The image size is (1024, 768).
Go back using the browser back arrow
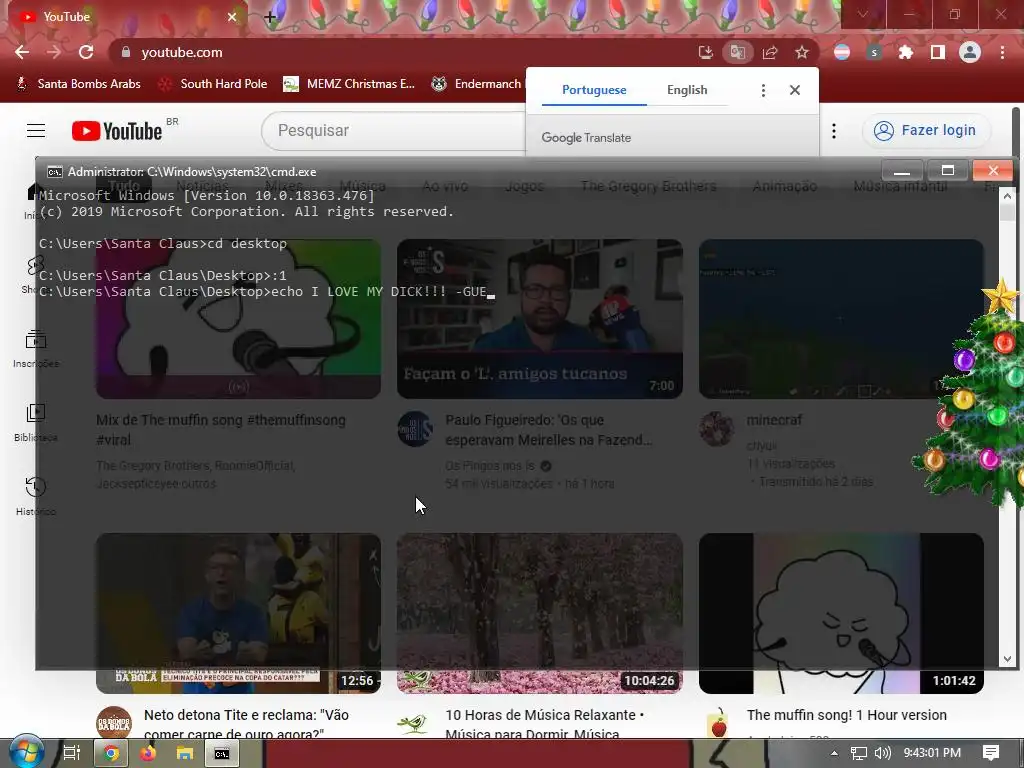[x=22, y=52]
